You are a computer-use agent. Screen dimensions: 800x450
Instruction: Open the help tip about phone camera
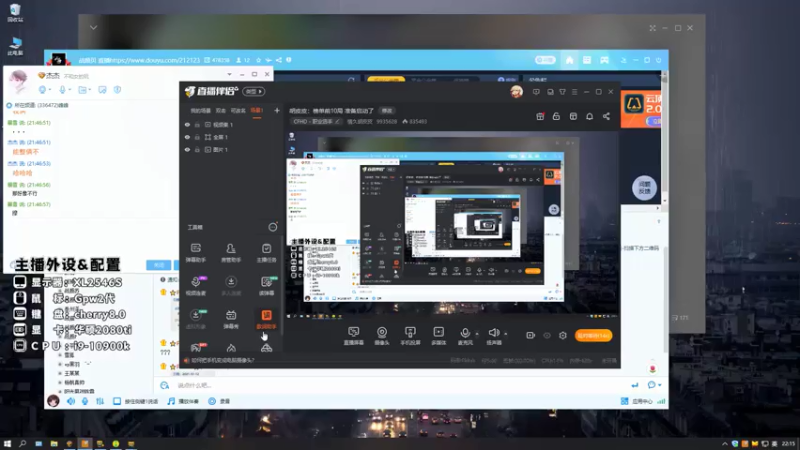pos(222,360)
